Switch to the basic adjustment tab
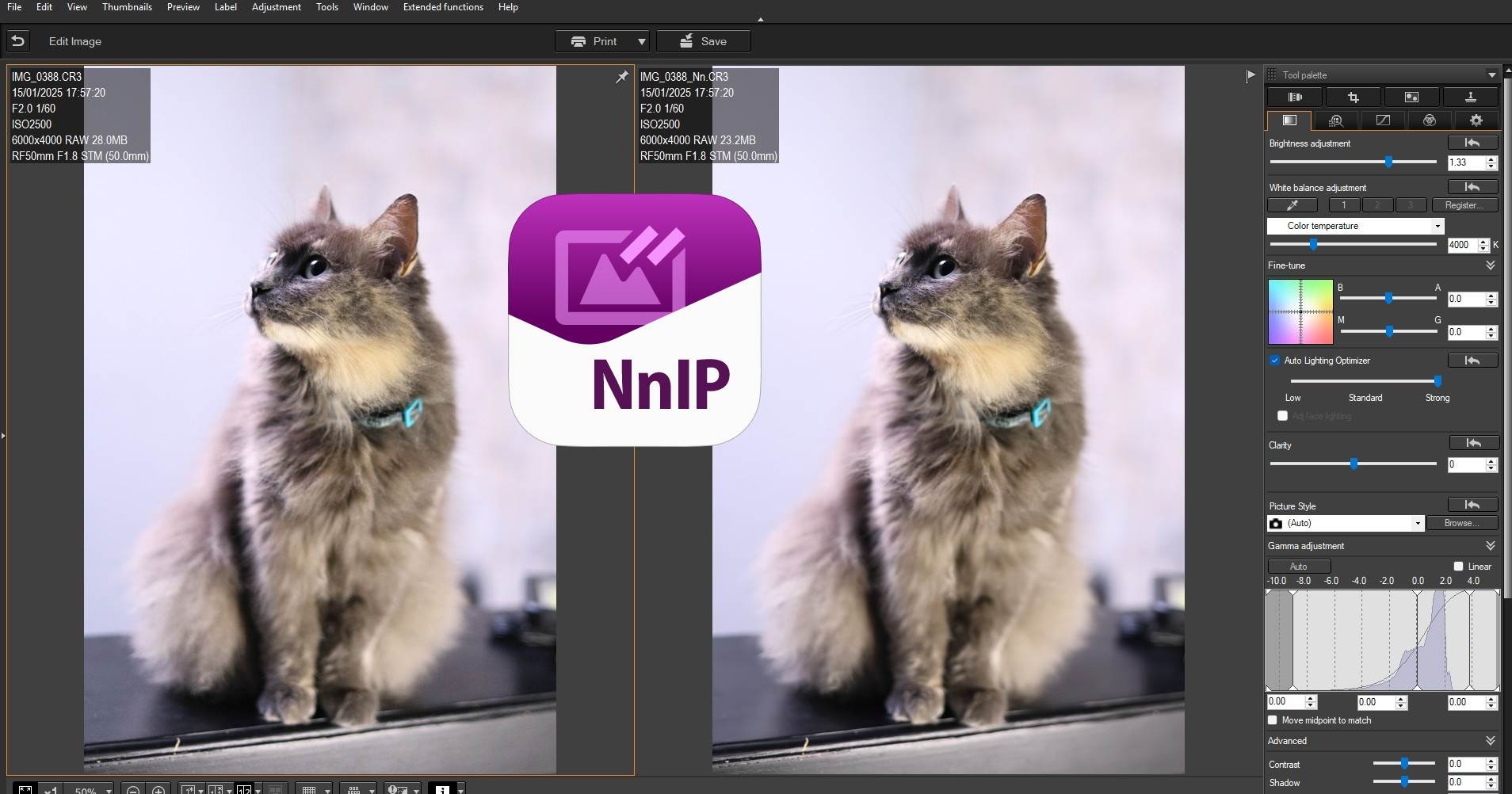Image resolution: width=1512 pixels, height=794 pixels. coord(1289,120)
